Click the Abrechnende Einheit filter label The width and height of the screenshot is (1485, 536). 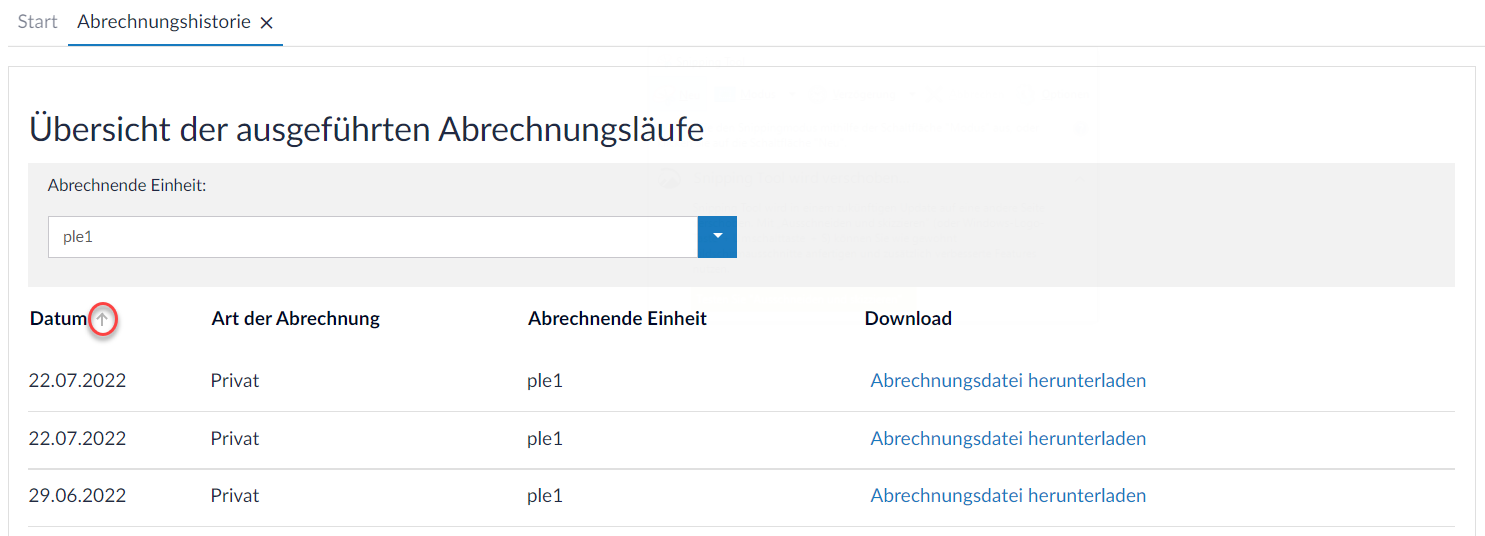(127, 186)
